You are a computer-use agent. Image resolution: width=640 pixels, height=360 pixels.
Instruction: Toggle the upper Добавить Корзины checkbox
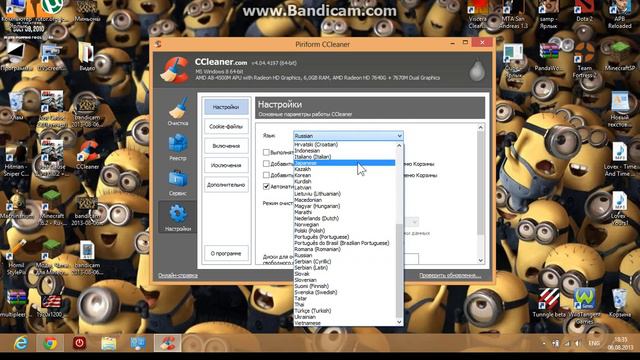click(x=266, y=164)
